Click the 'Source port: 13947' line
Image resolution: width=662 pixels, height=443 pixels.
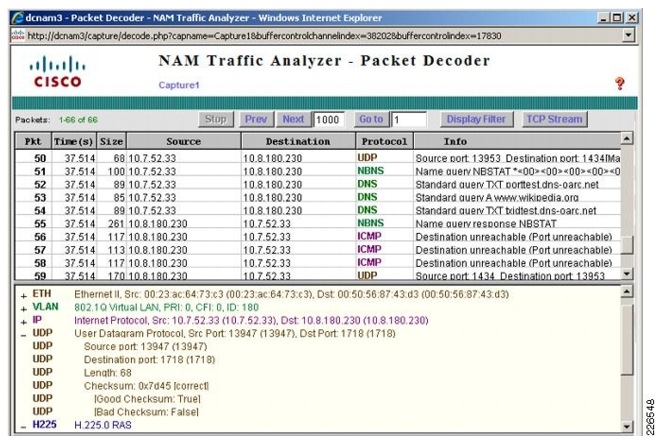[x=146, y=347]
